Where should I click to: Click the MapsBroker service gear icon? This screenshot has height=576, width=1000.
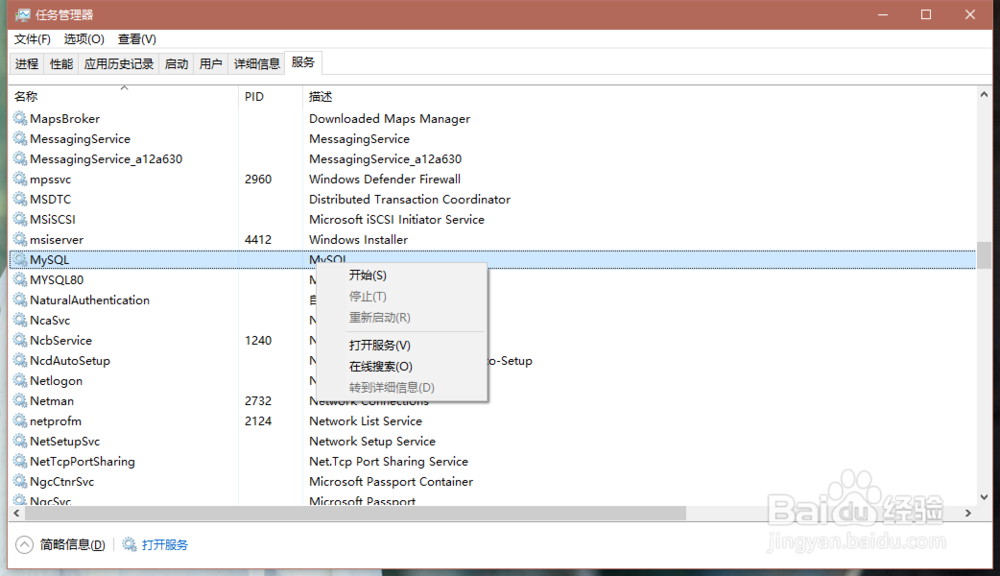point(20,118)
